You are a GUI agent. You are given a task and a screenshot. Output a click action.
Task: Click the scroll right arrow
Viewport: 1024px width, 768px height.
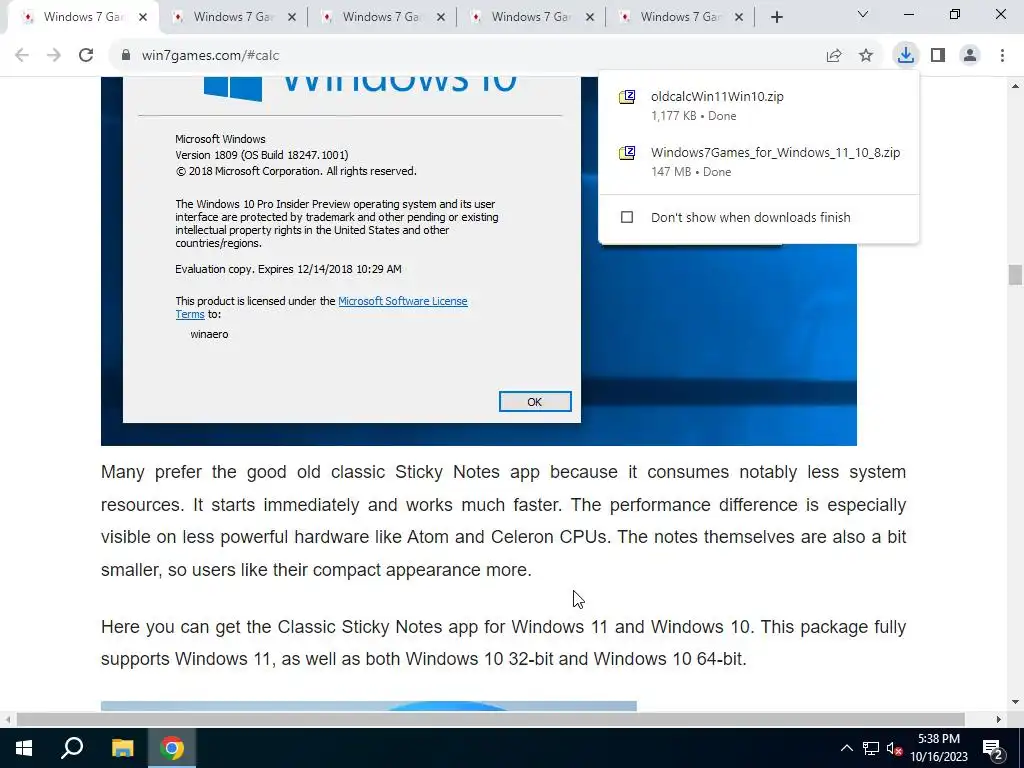(999, 719)
